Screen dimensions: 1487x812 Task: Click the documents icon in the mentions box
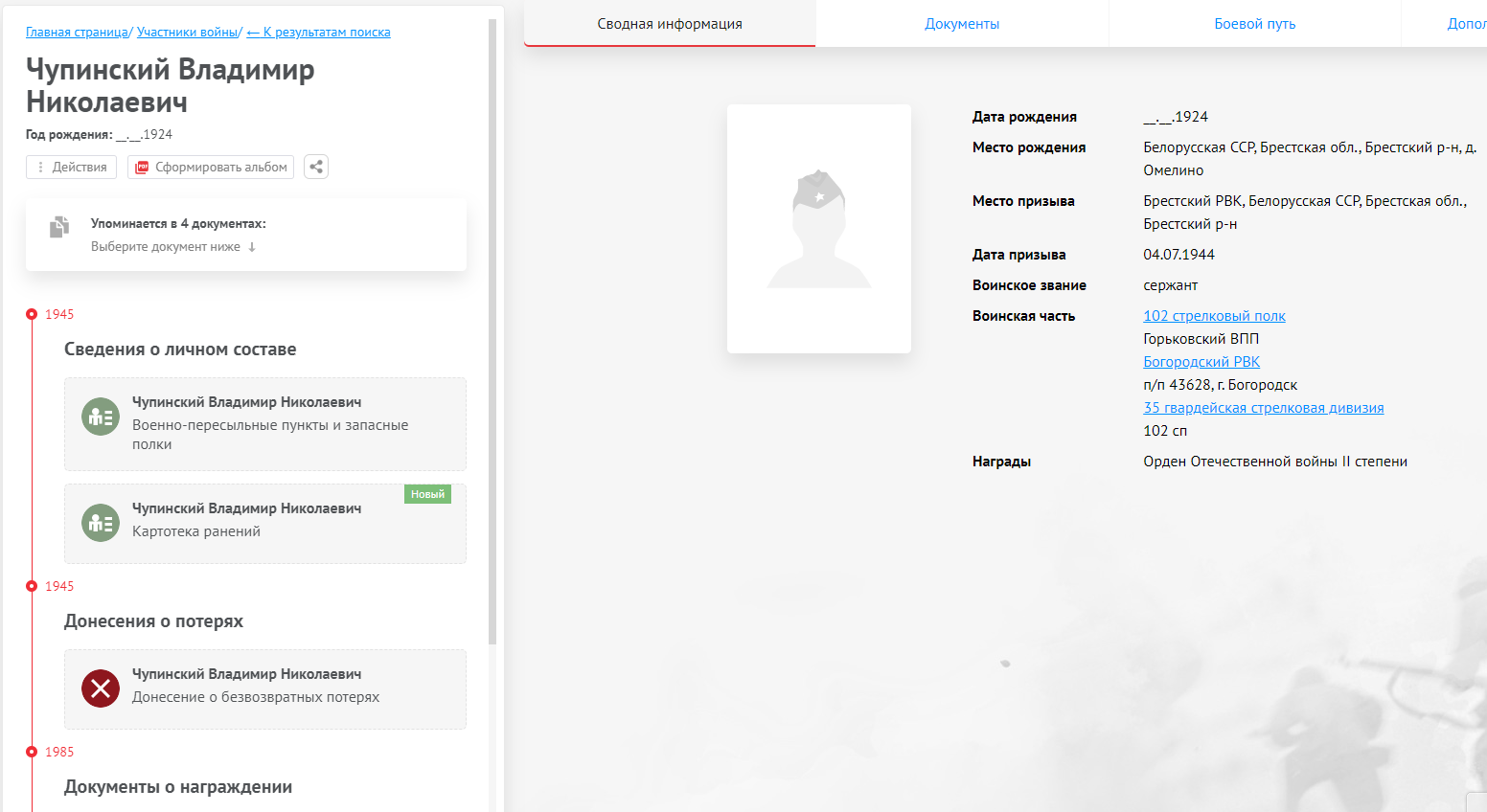coord(59,227)
